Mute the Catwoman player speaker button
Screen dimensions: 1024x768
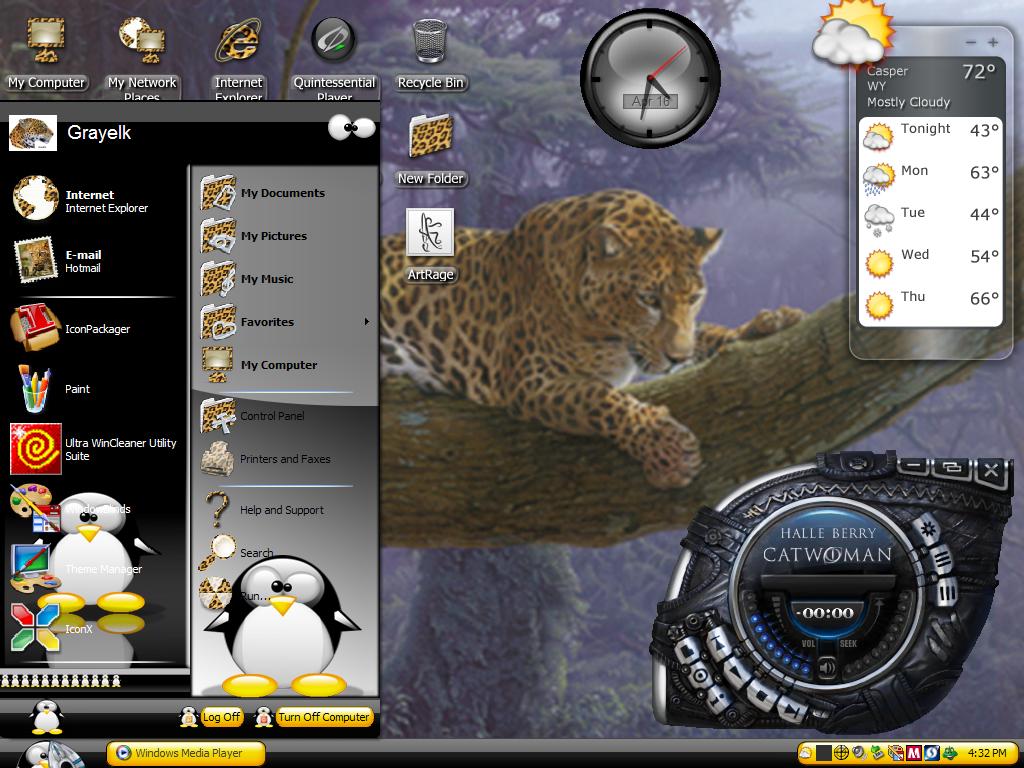tap(827, 667)
